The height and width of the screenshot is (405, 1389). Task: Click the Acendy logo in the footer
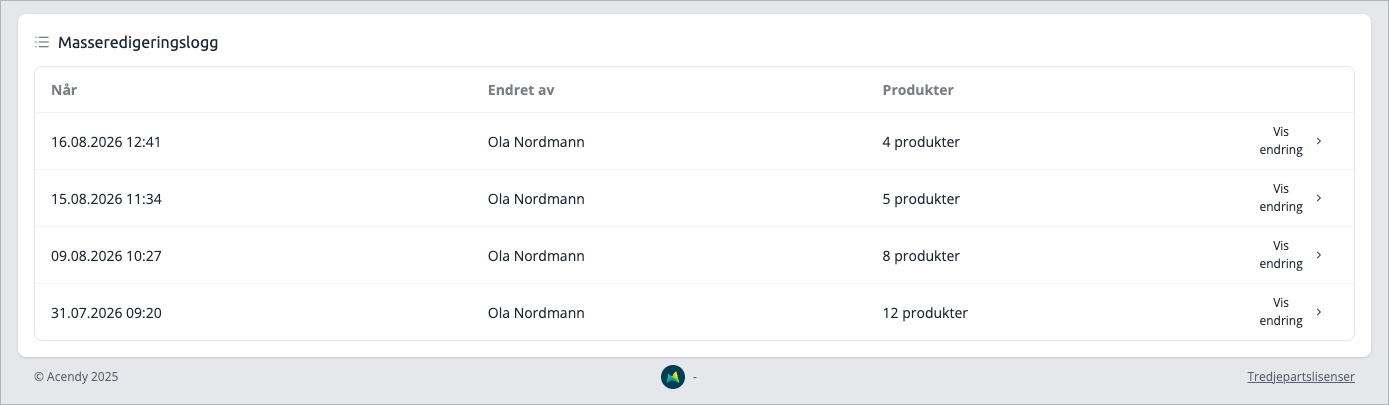(673, 377)
